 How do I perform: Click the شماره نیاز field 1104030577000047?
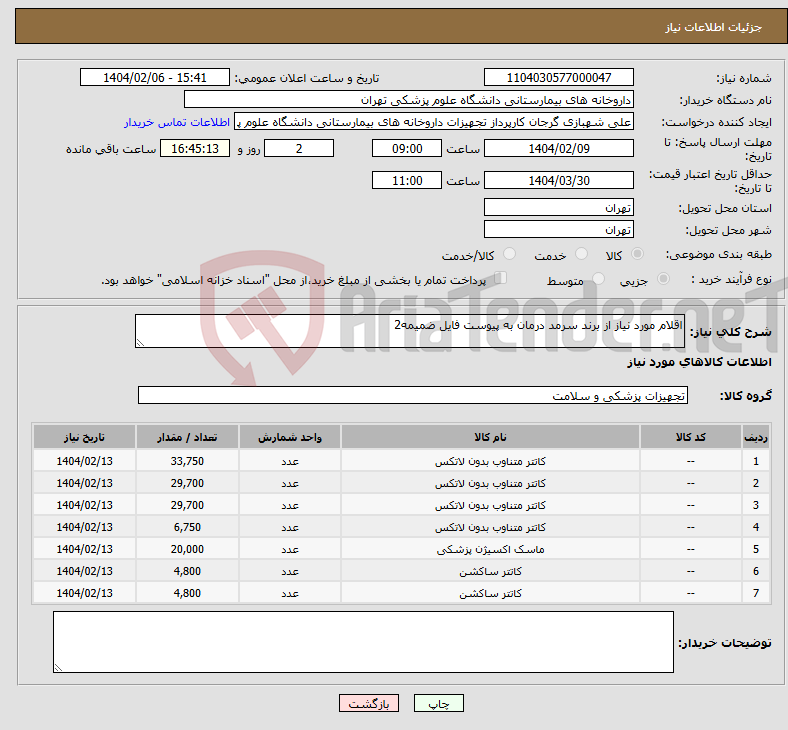tap(558, 77)
